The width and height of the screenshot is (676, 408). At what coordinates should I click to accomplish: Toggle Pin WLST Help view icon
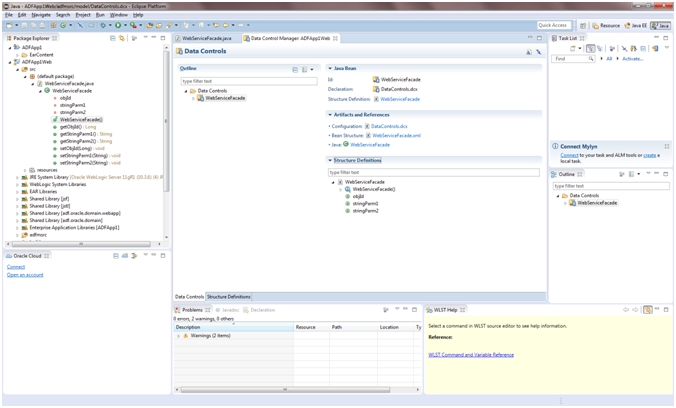point(648,310)
